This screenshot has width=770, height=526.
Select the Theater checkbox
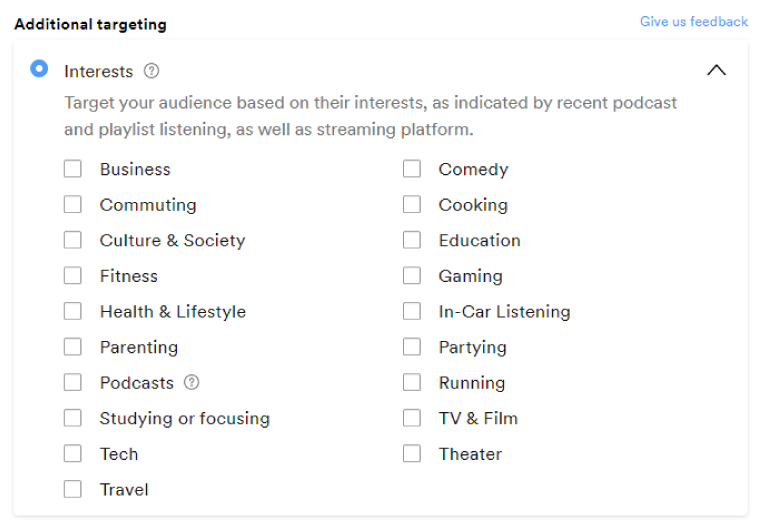(412, 453)
